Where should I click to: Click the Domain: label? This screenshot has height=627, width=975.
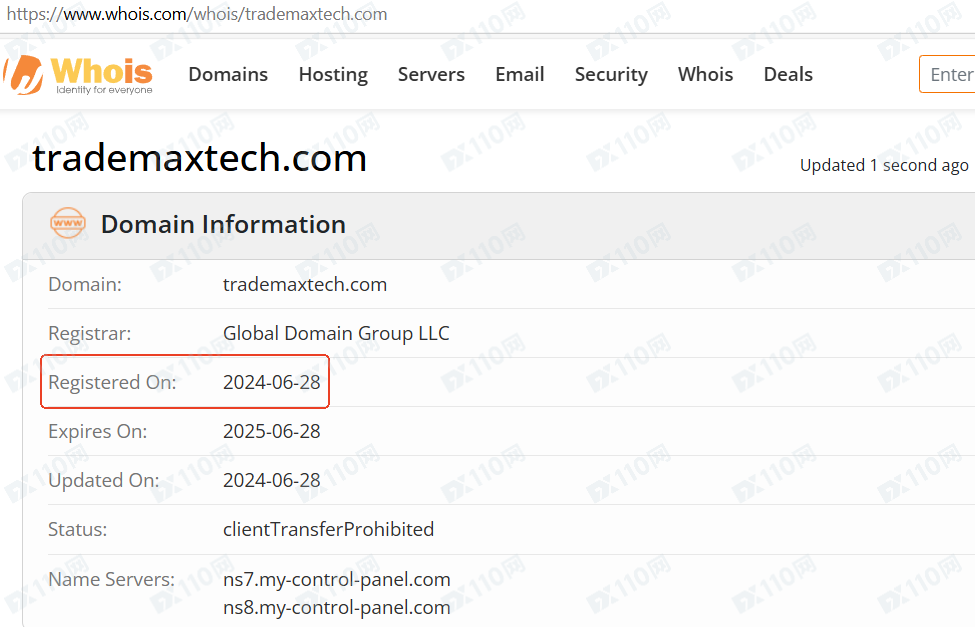tap(85, 284)
